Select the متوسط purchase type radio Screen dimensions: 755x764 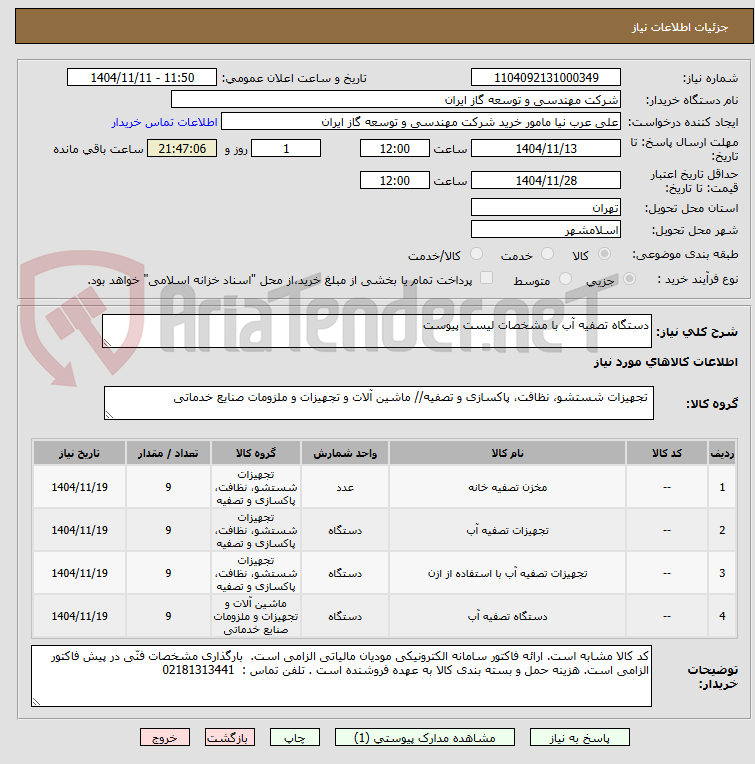(x=566, y=279)
